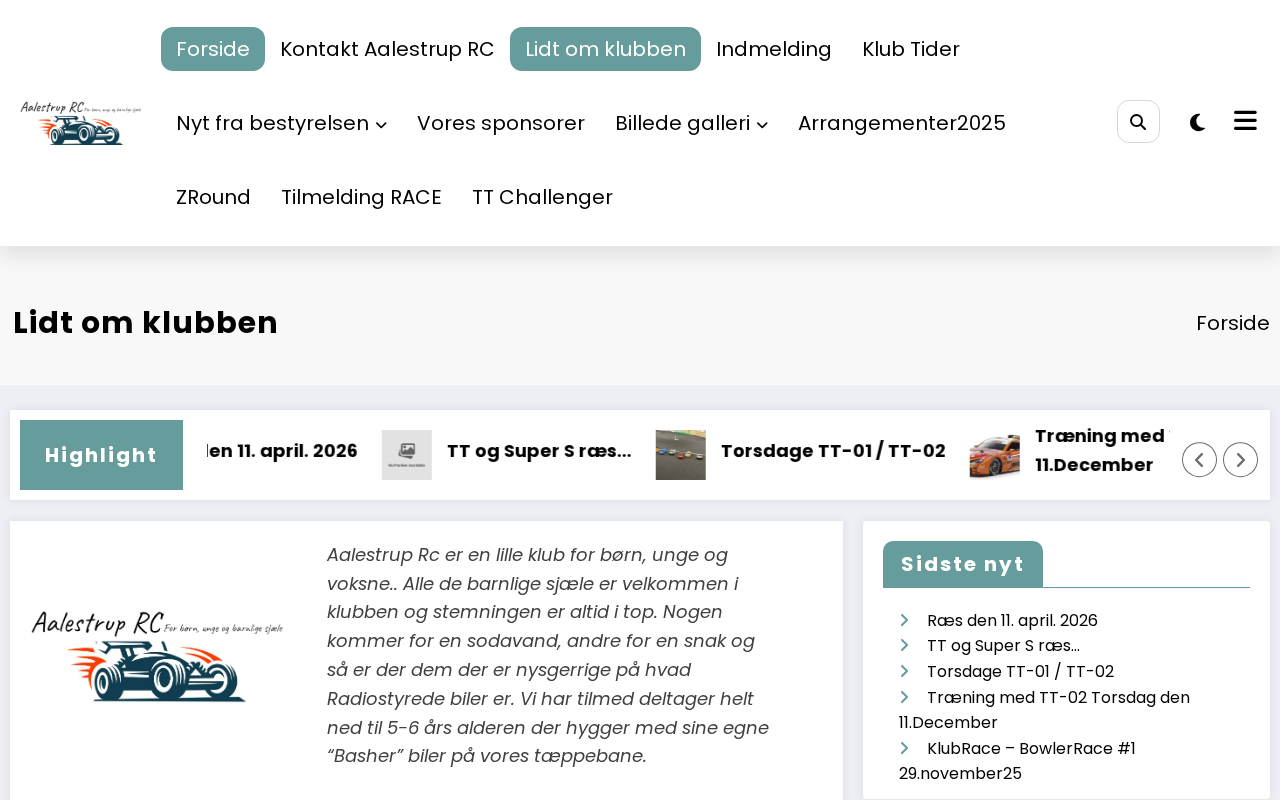Go to previous highlight slide arrow
The width and height of the screenshot is (1280, 800).
(1199, 459)
